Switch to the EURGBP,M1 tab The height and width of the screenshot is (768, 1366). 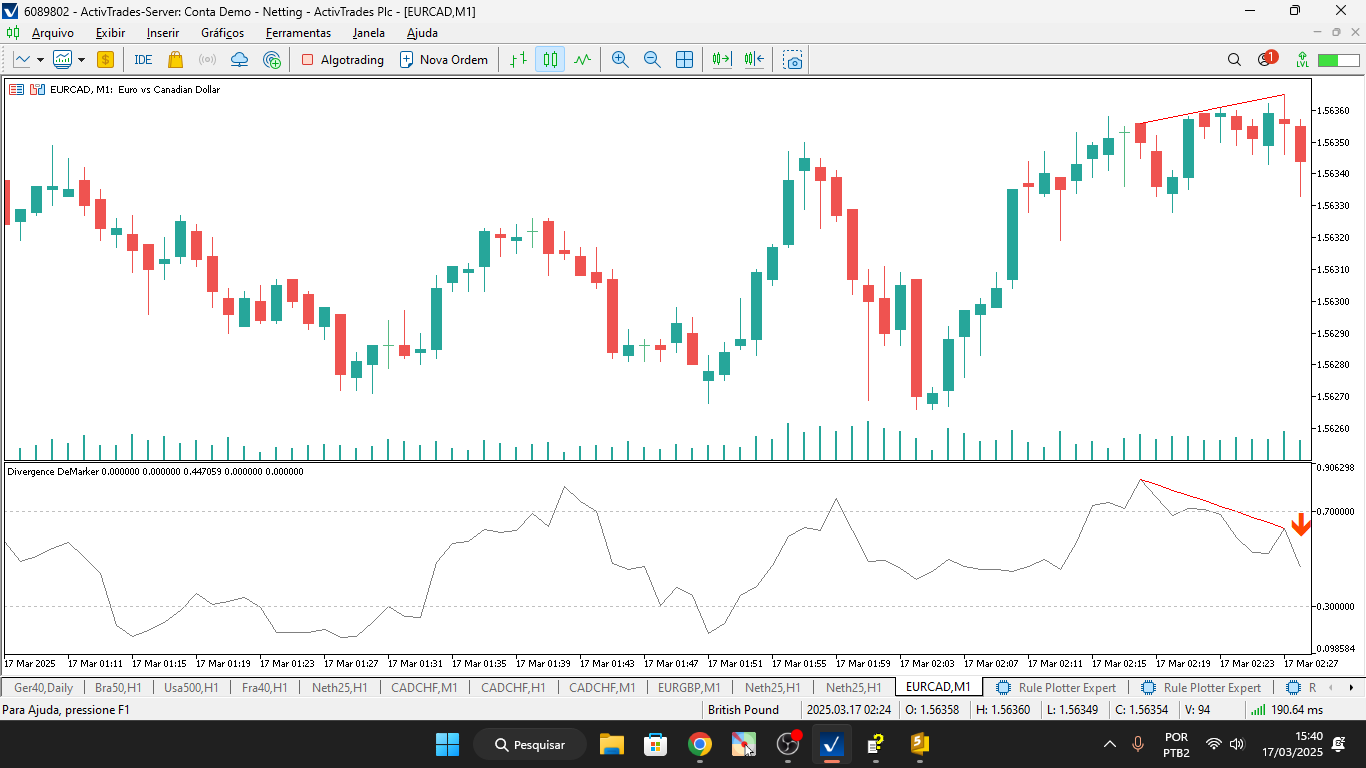point(689,687)
